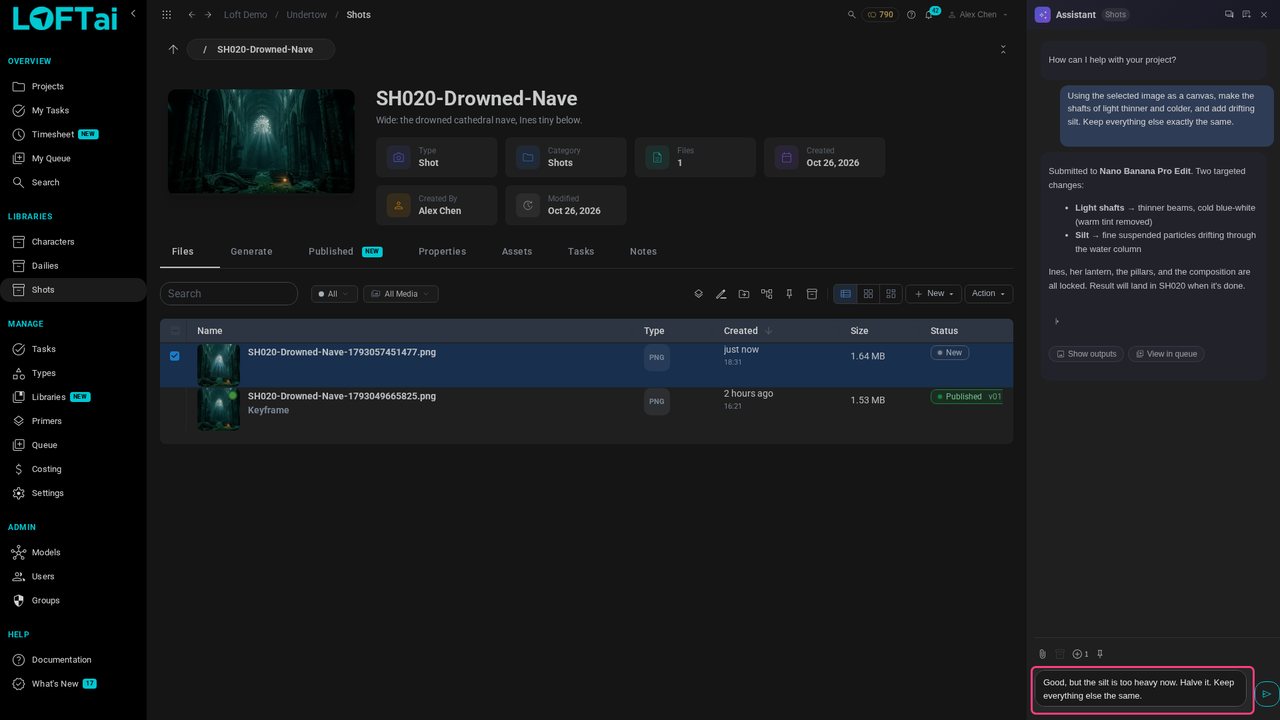
Task: Open Dailies in the sidebar
Action: pyautogui.click(x=45, y=266)
